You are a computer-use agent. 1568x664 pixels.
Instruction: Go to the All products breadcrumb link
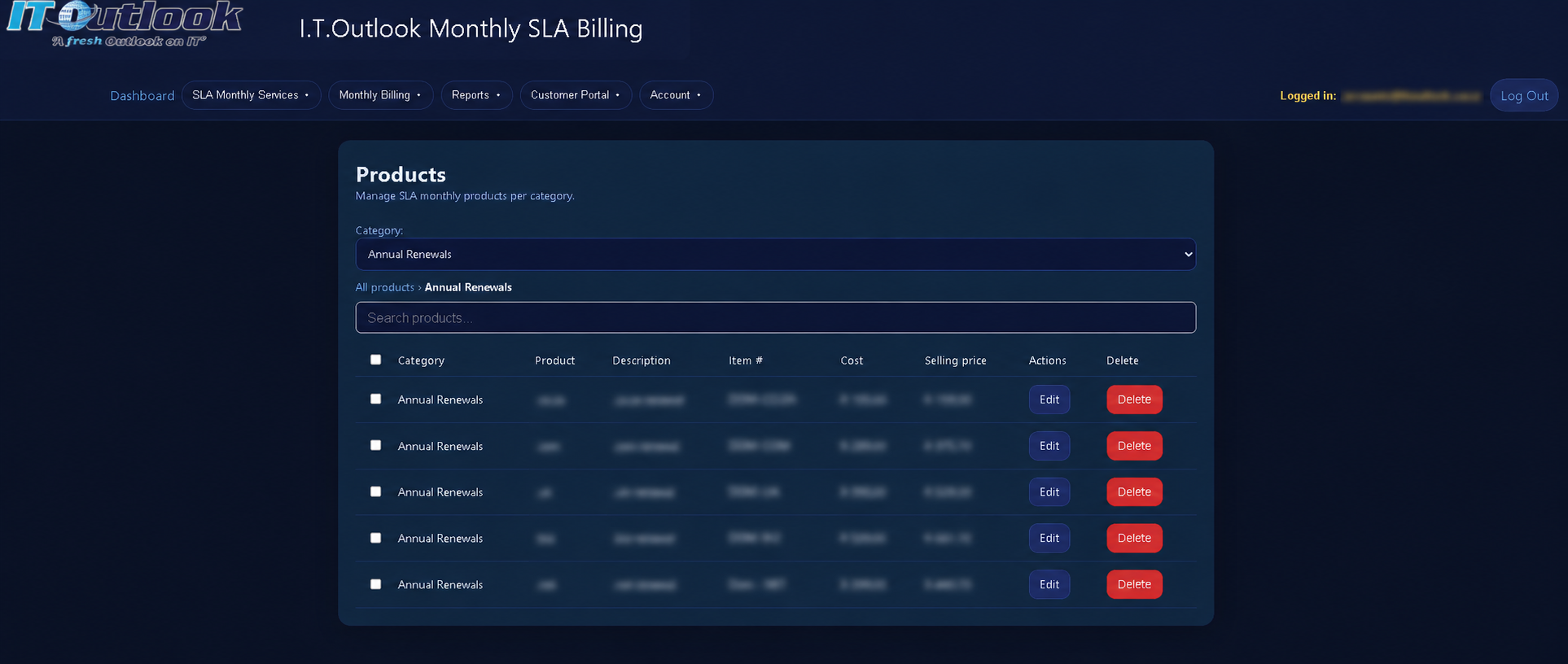385,287
